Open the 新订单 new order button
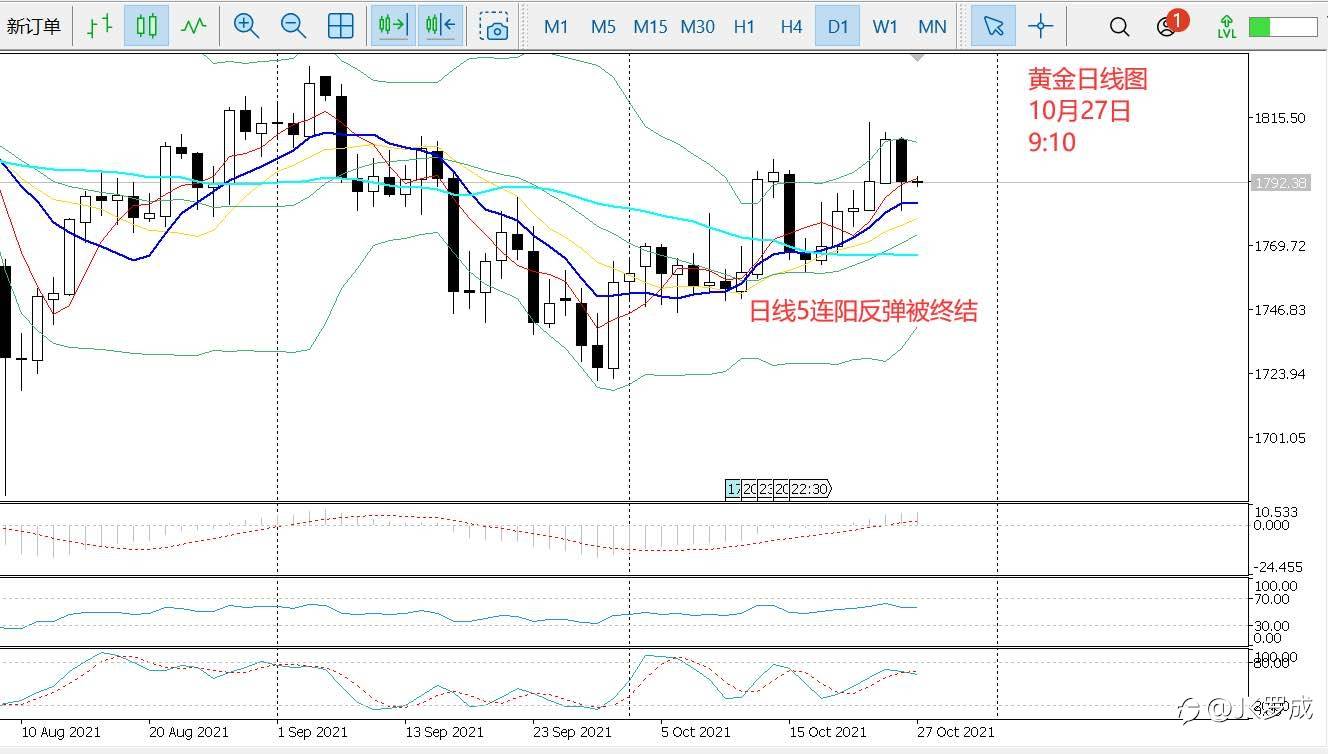This screenshot has height=754, width=1328. [33, 26]
